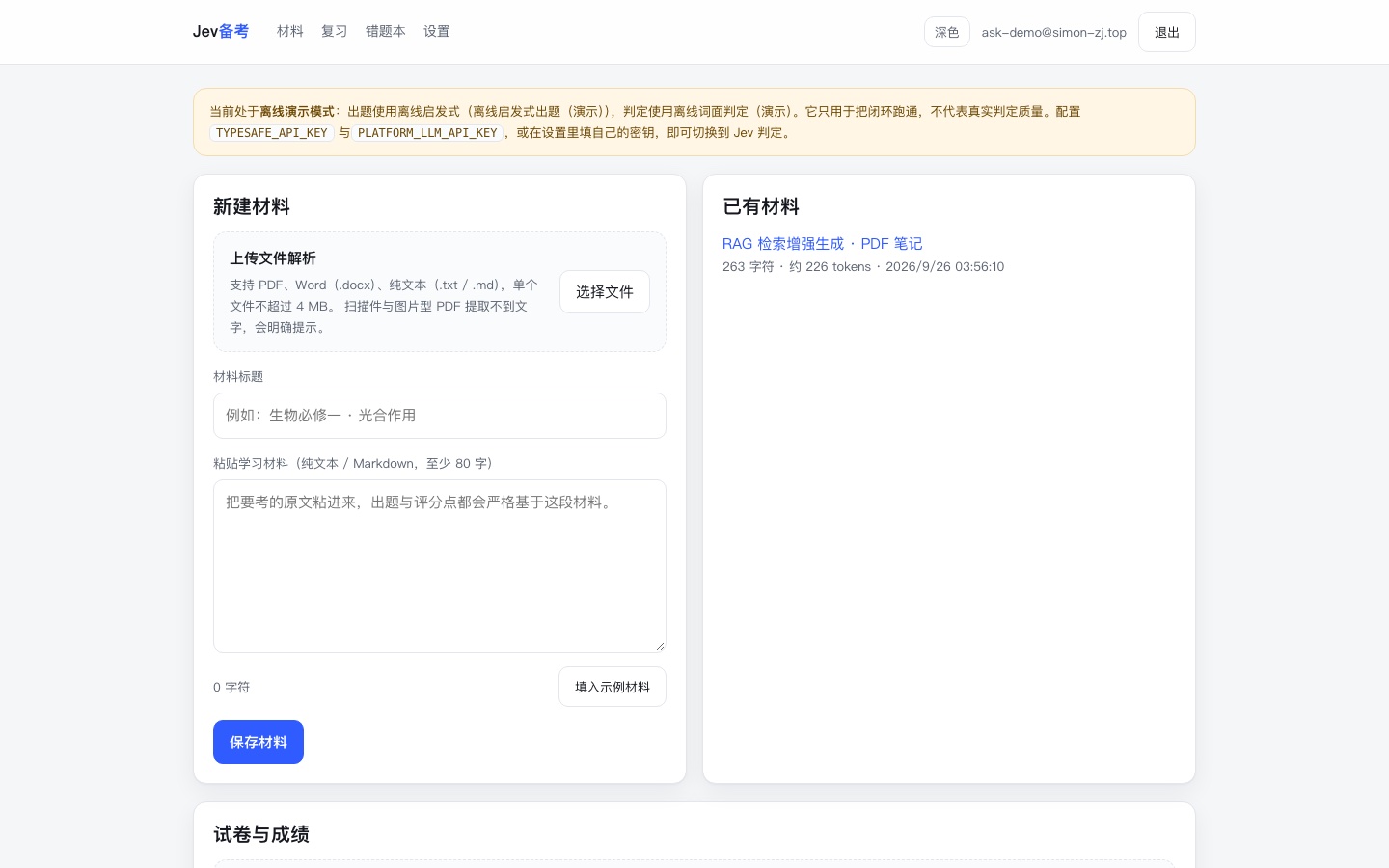Click the 263 字符 material metadata line

pyautogui.click(x=863, y=267)
